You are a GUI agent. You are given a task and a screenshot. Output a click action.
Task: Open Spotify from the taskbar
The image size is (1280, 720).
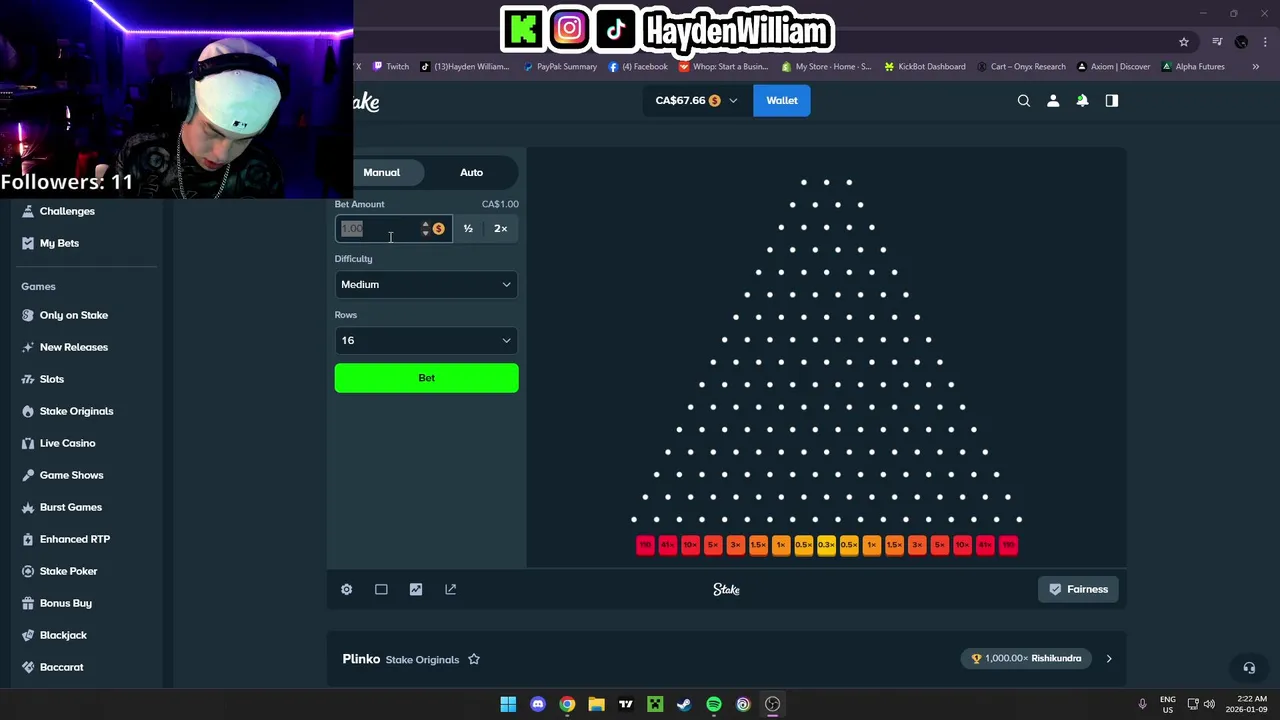[x=714, y=704]
